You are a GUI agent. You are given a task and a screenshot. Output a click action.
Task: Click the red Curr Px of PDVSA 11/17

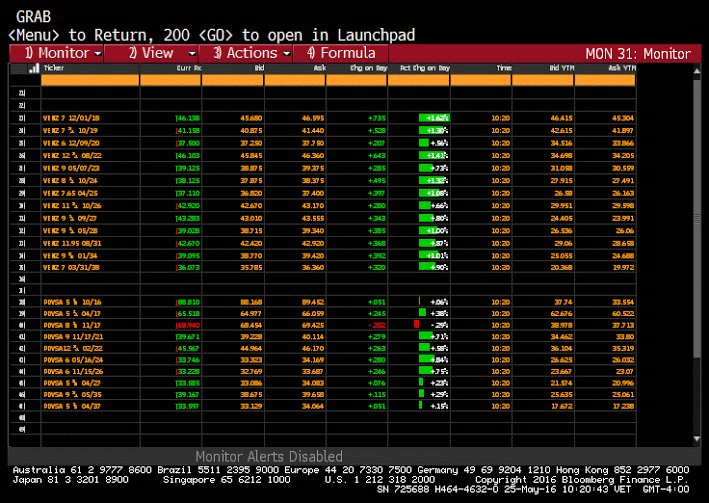[188, 325]
